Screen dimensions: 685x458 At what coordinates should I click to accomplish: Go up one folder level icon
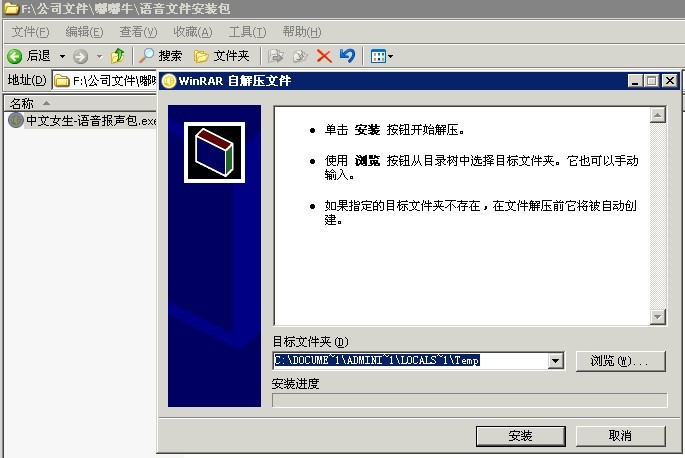click(118, 56)
